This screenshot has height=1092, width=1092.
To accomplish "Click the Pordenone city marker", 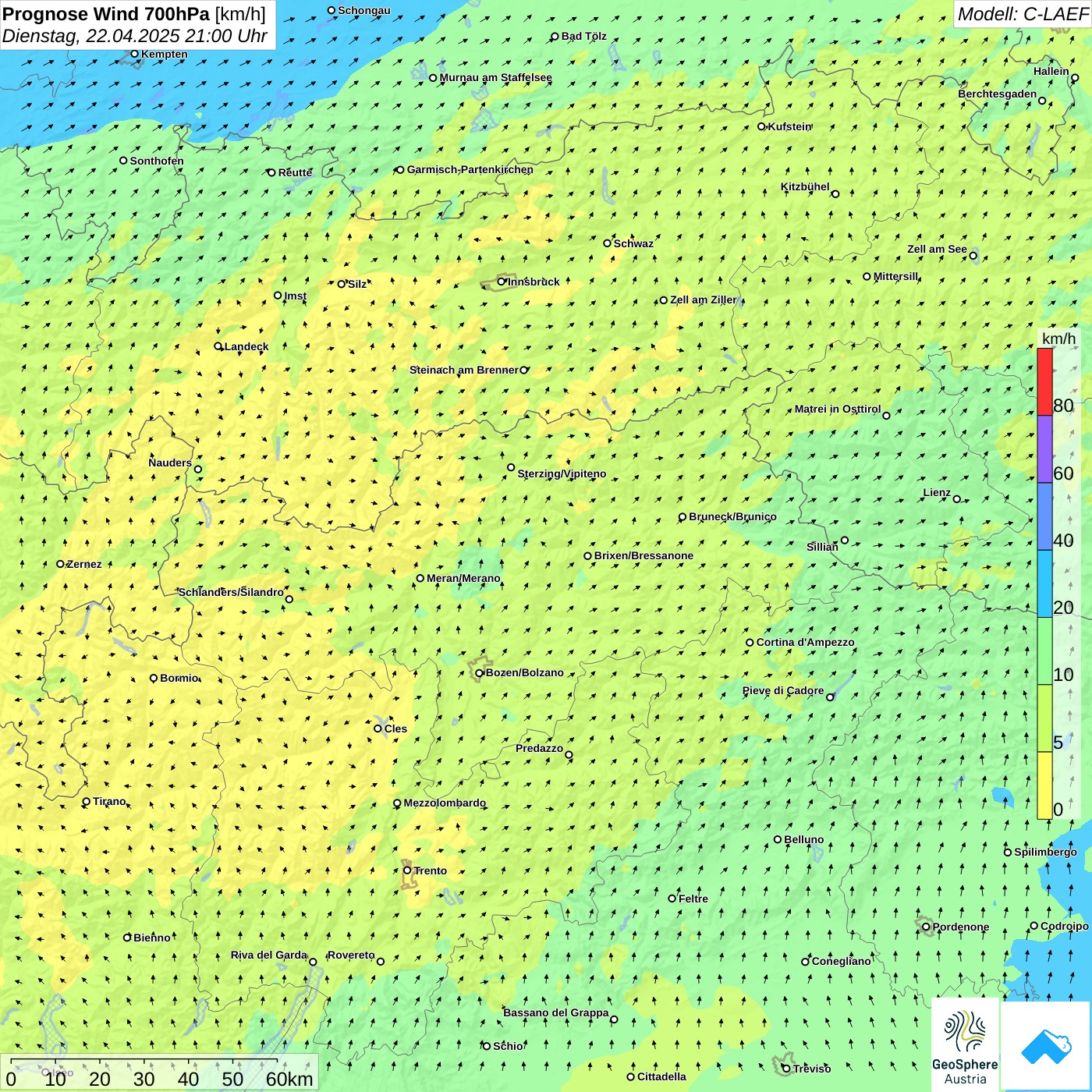I will (926, 927).
